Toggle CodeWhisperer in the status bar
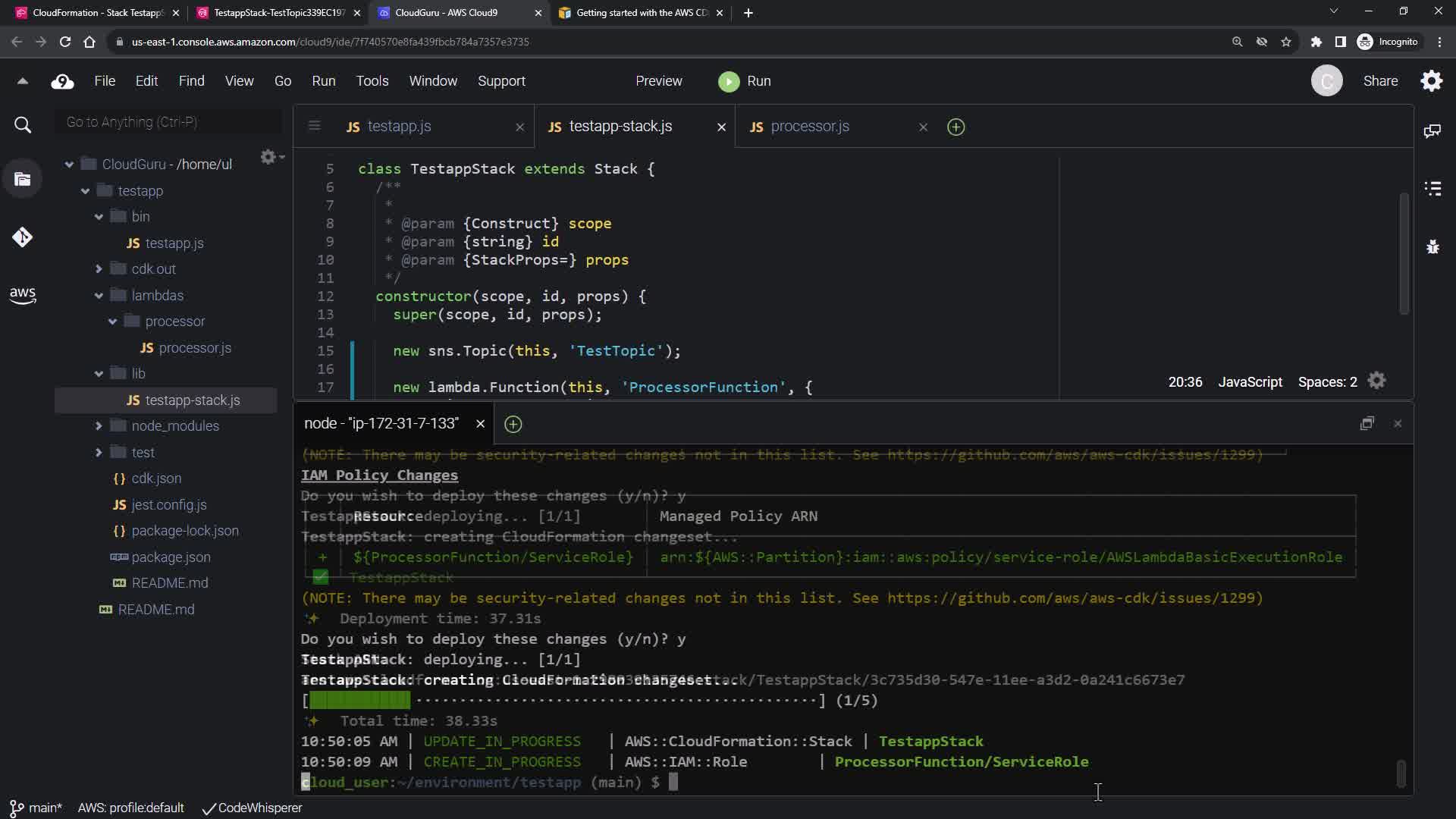The image size is (1456, 819). (253, 808)
